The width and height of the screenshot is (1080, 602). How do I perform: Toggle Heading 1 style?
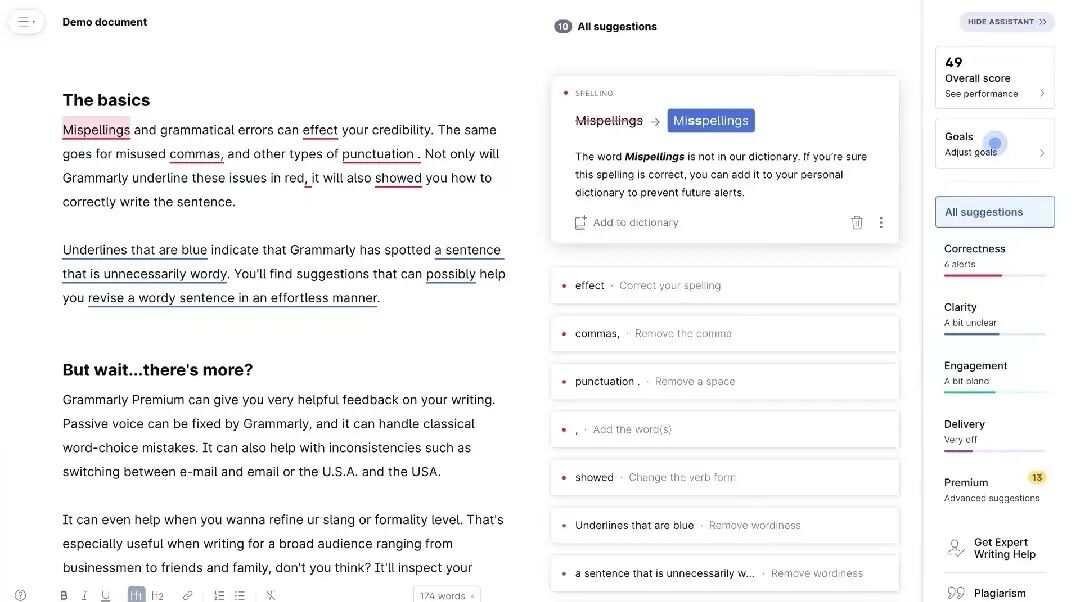[x=136, y=595]
